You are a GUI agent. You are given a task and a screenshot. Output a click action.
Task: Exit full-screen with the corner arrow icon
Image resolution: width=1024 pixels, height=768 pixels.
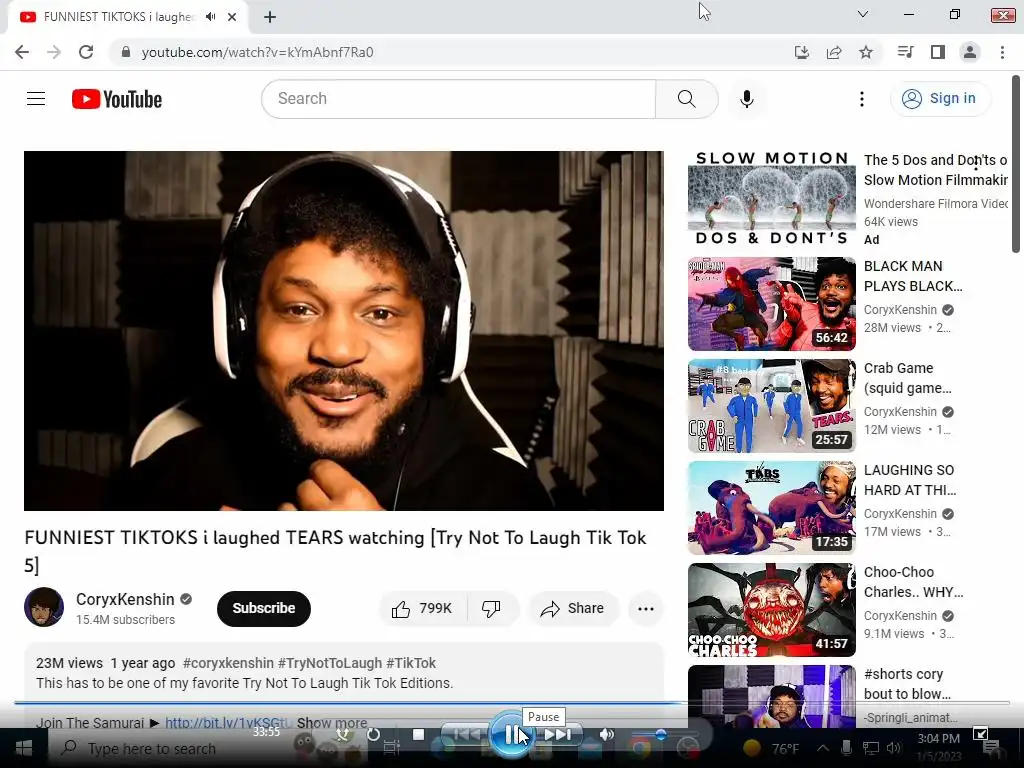(x=980, y=734)
